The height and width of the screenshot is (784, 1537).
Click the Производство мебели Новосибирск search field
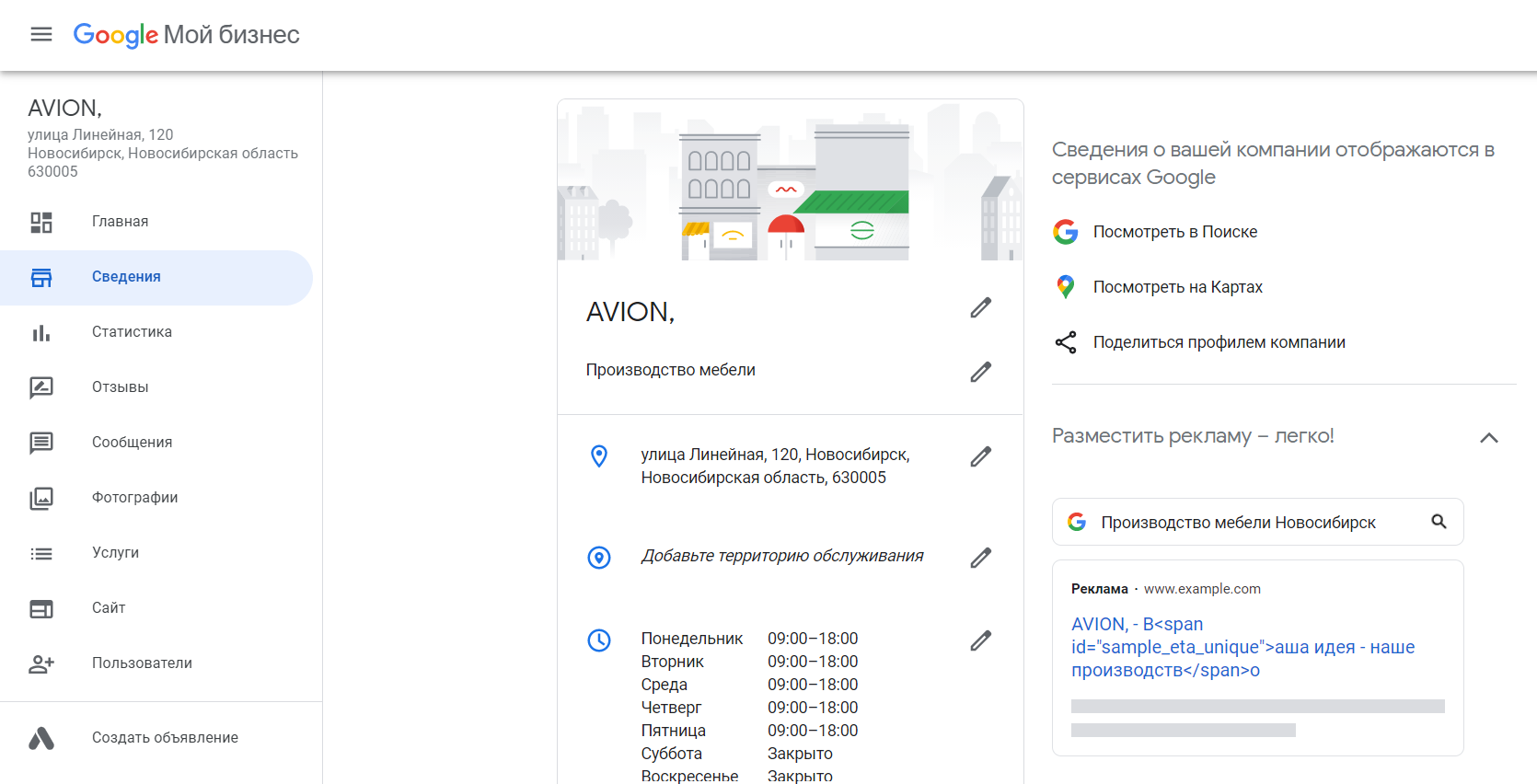(x=1257, y=522)
